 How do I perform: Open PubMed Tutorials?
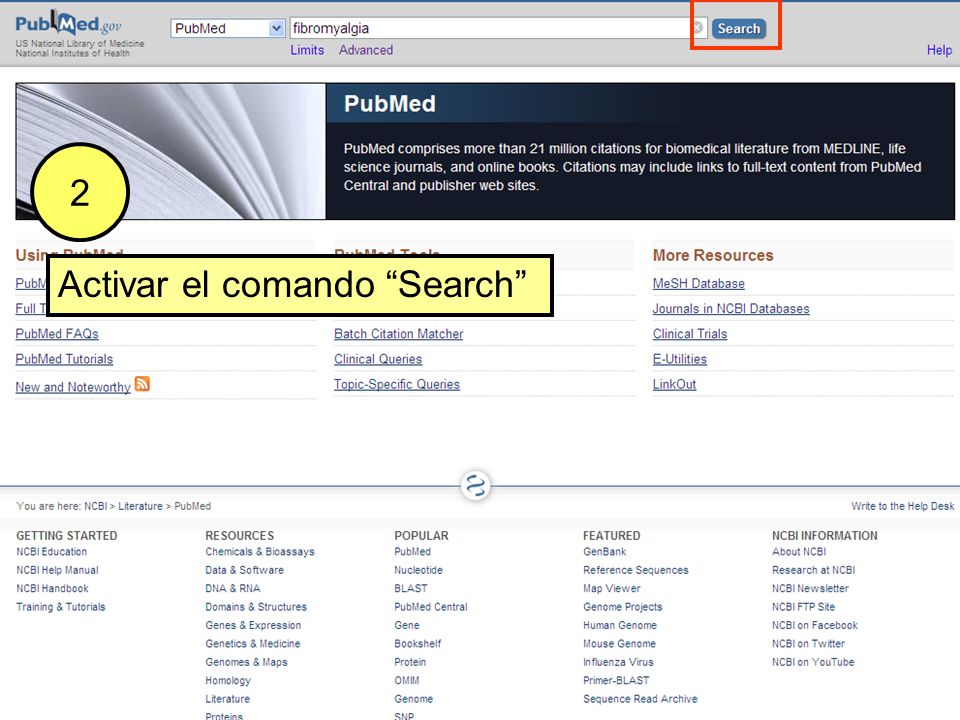click(x=64, y=359)
